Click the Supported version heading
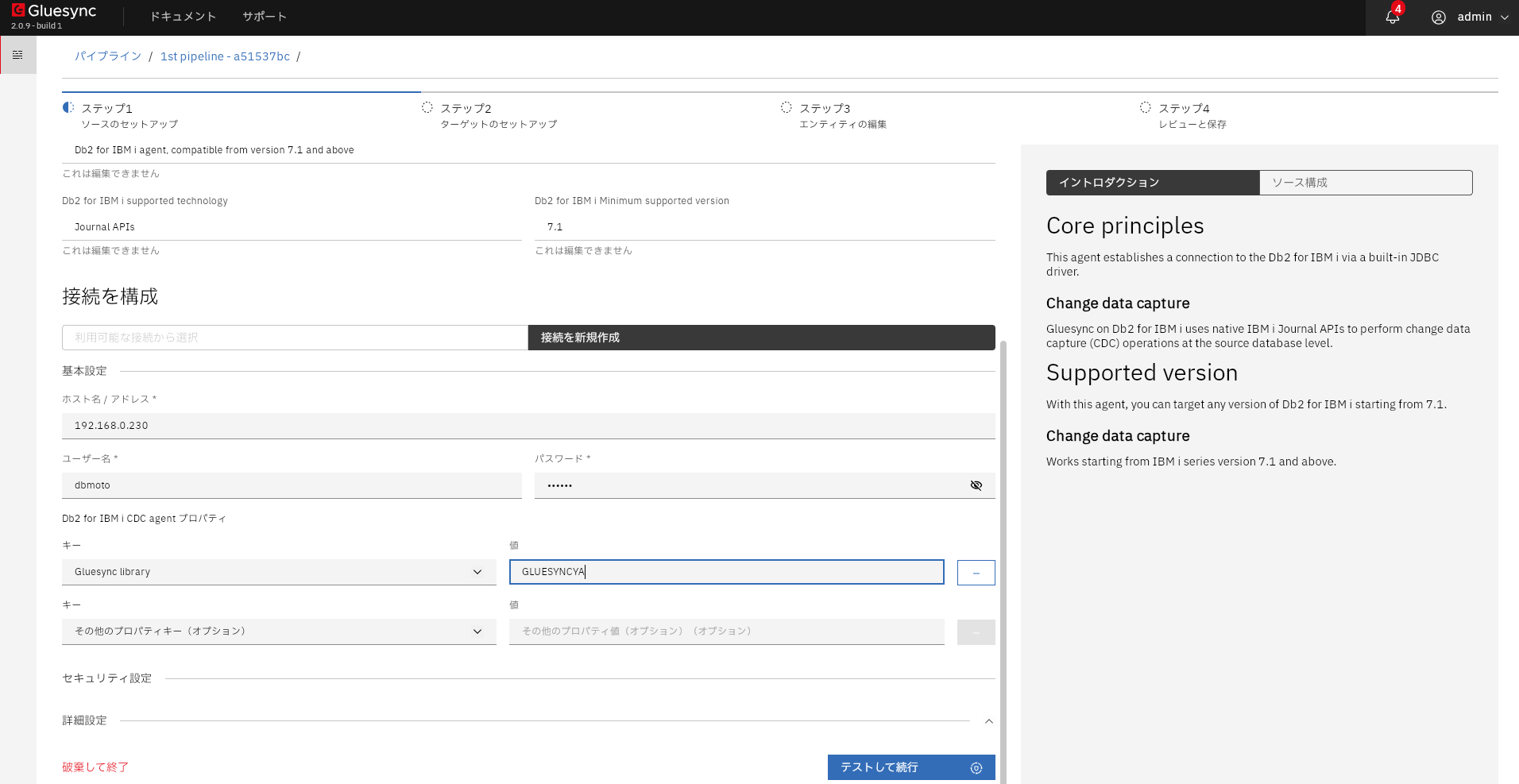The width and height of the screenshot is (1519, 784). (1142, 373)
